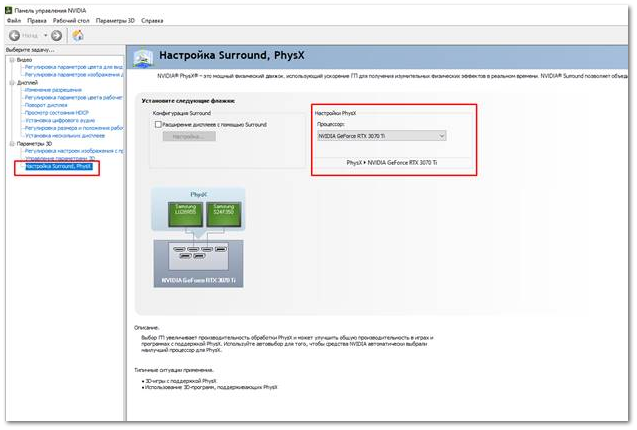This screenshot has width=637, height=430.
Task: Click the 'NVIDIA GeForce RTX 3070 Ti' GPU label in diagram
Action: click(199, 280)
